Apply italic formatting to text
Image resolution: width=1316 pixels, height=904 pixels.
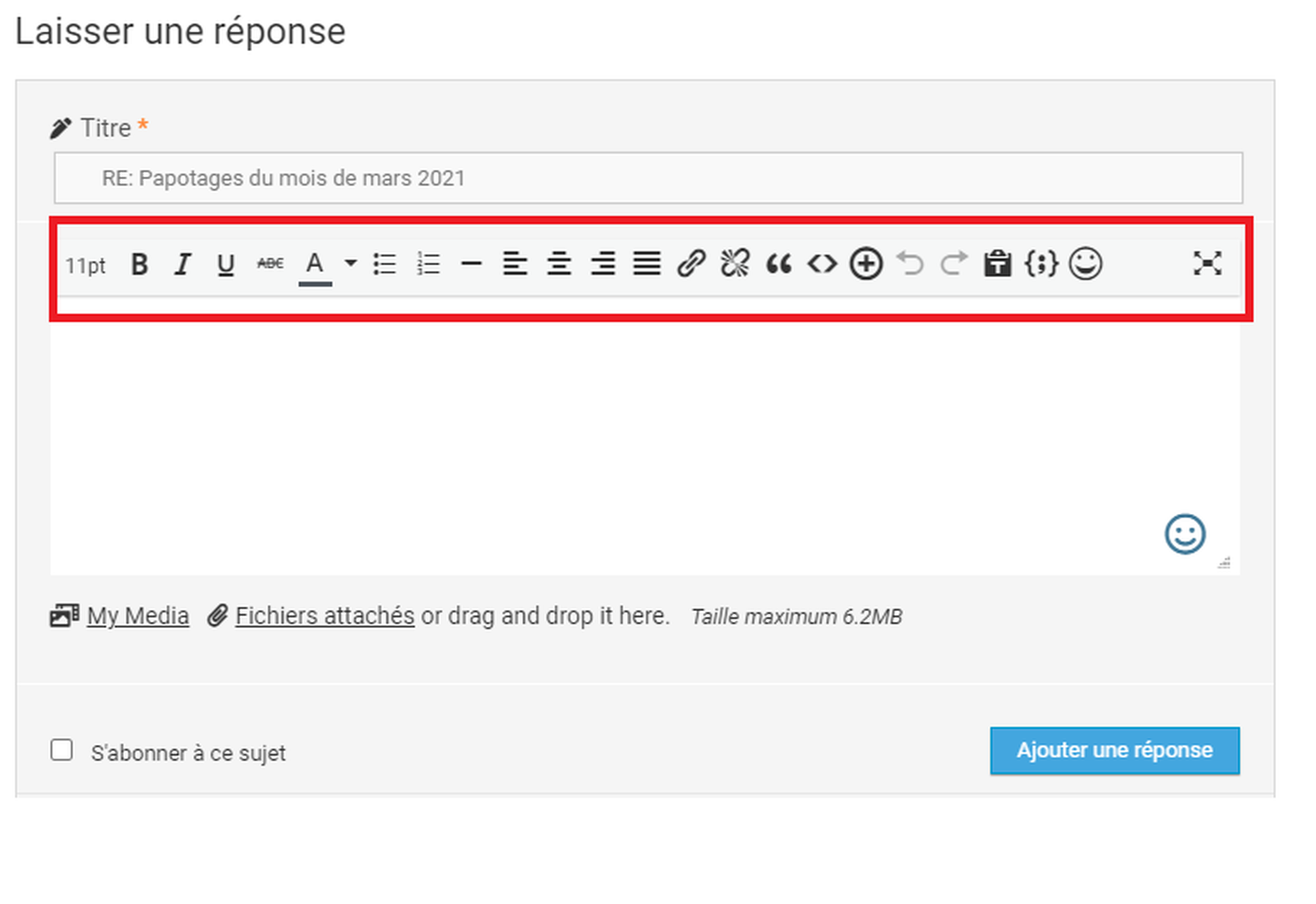(x=182, y=265)
